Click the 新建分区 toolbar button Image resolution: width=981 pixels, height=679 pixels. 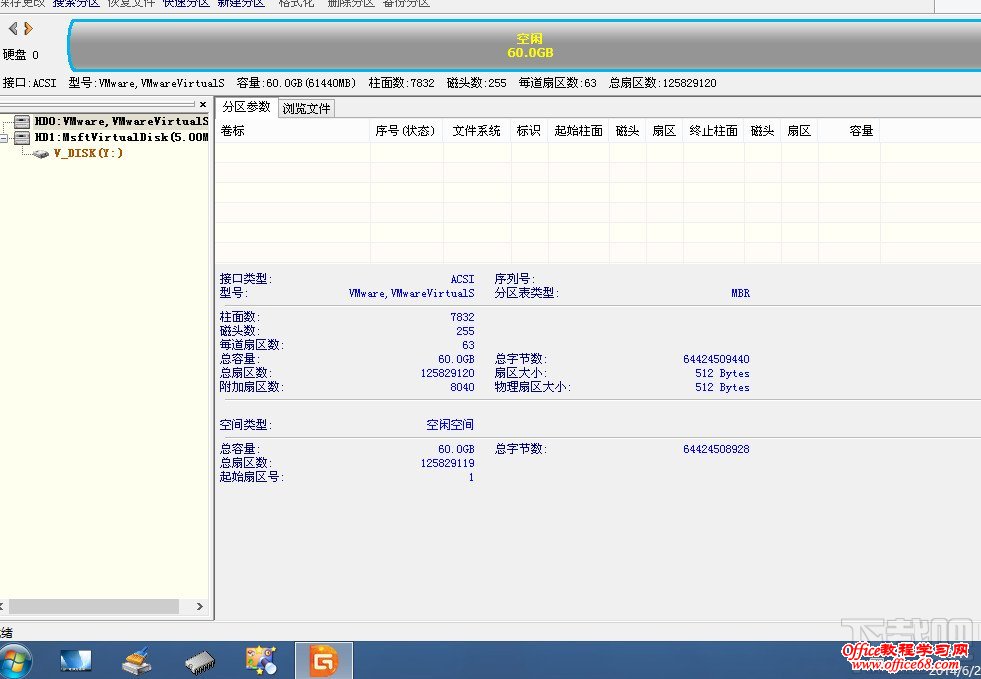241,4
